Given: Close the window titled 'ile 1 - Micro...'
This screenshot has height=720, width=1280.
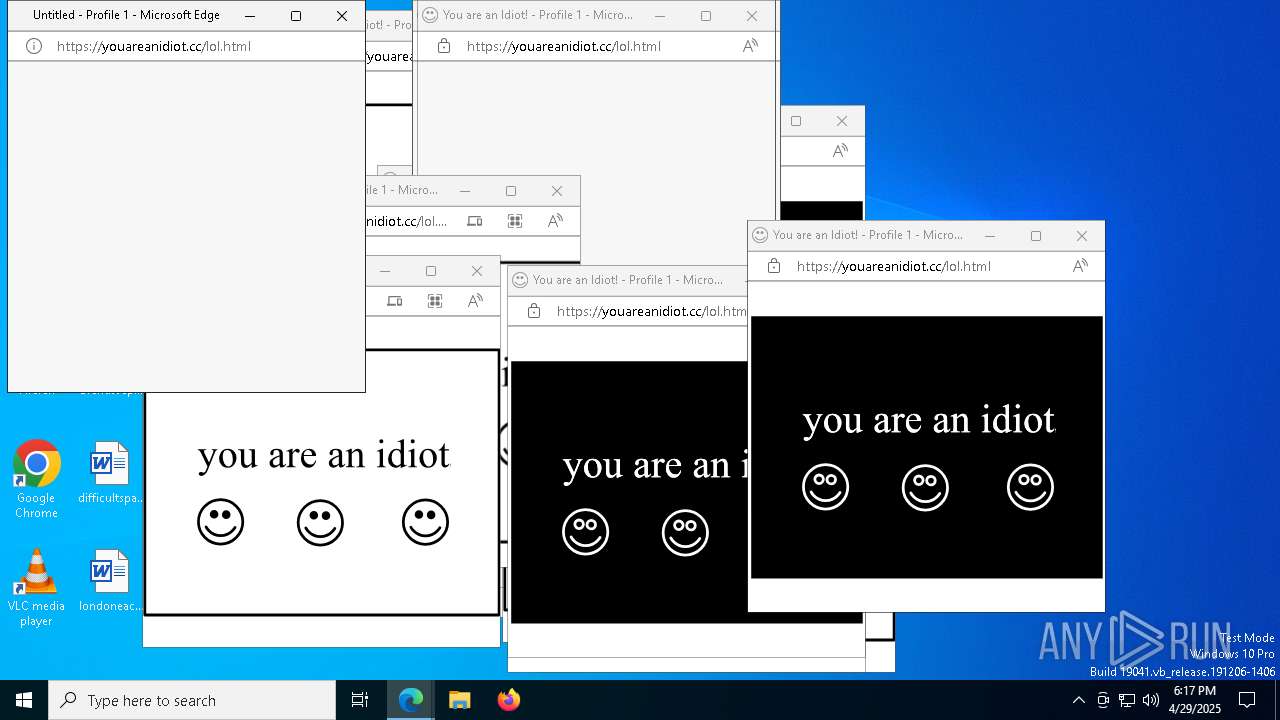Looking at the screenshot, I should (x=557, y=191).
